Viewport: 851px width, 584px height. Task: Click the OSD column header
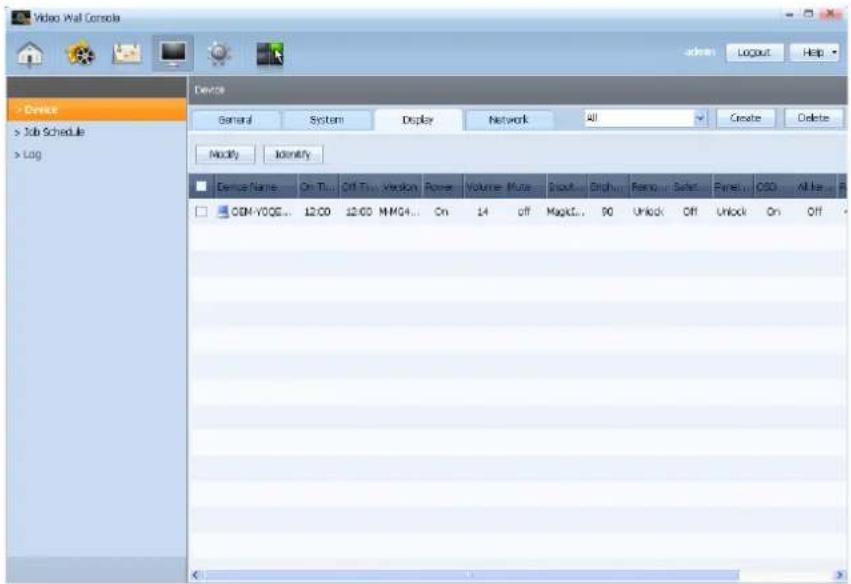pyautogui.click(x=774, y=187)
